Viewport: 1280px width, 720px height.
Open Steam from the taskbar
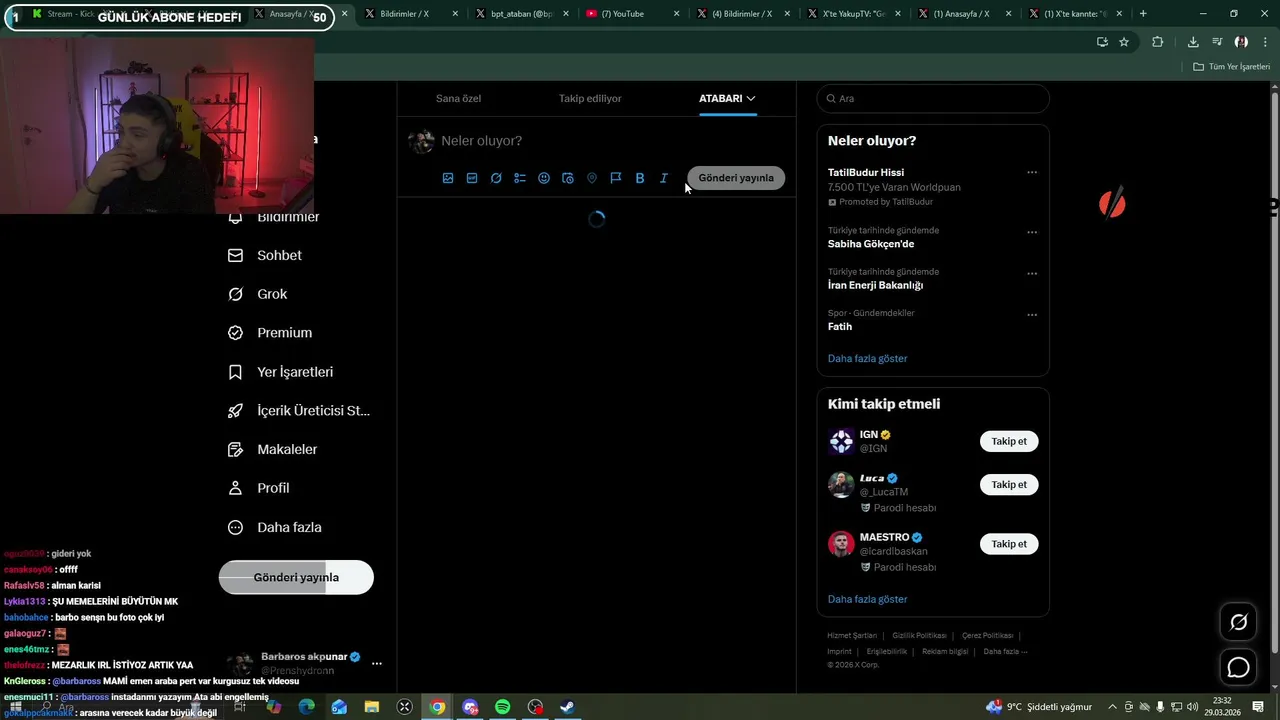pyautogui.click(x=567, y=707)
